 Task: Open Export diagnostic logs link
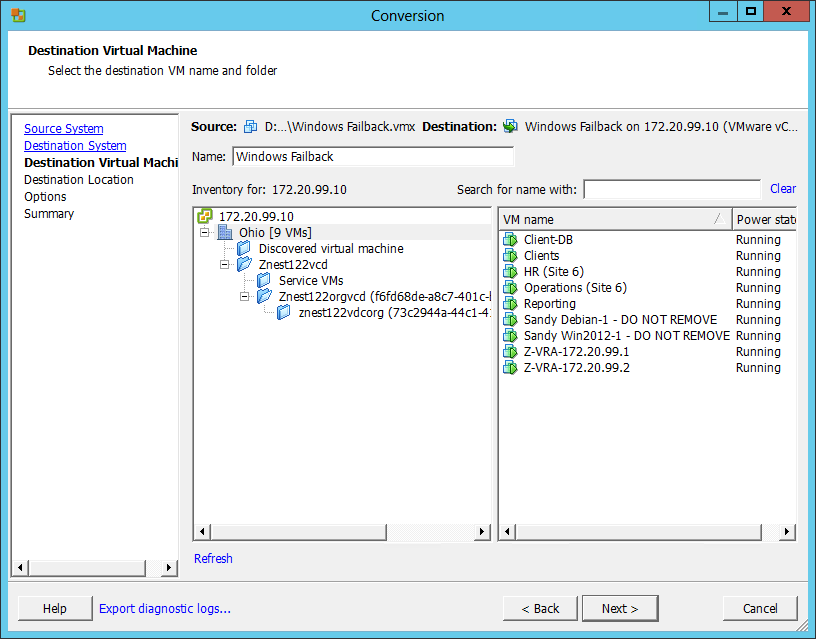click(164, 608)
